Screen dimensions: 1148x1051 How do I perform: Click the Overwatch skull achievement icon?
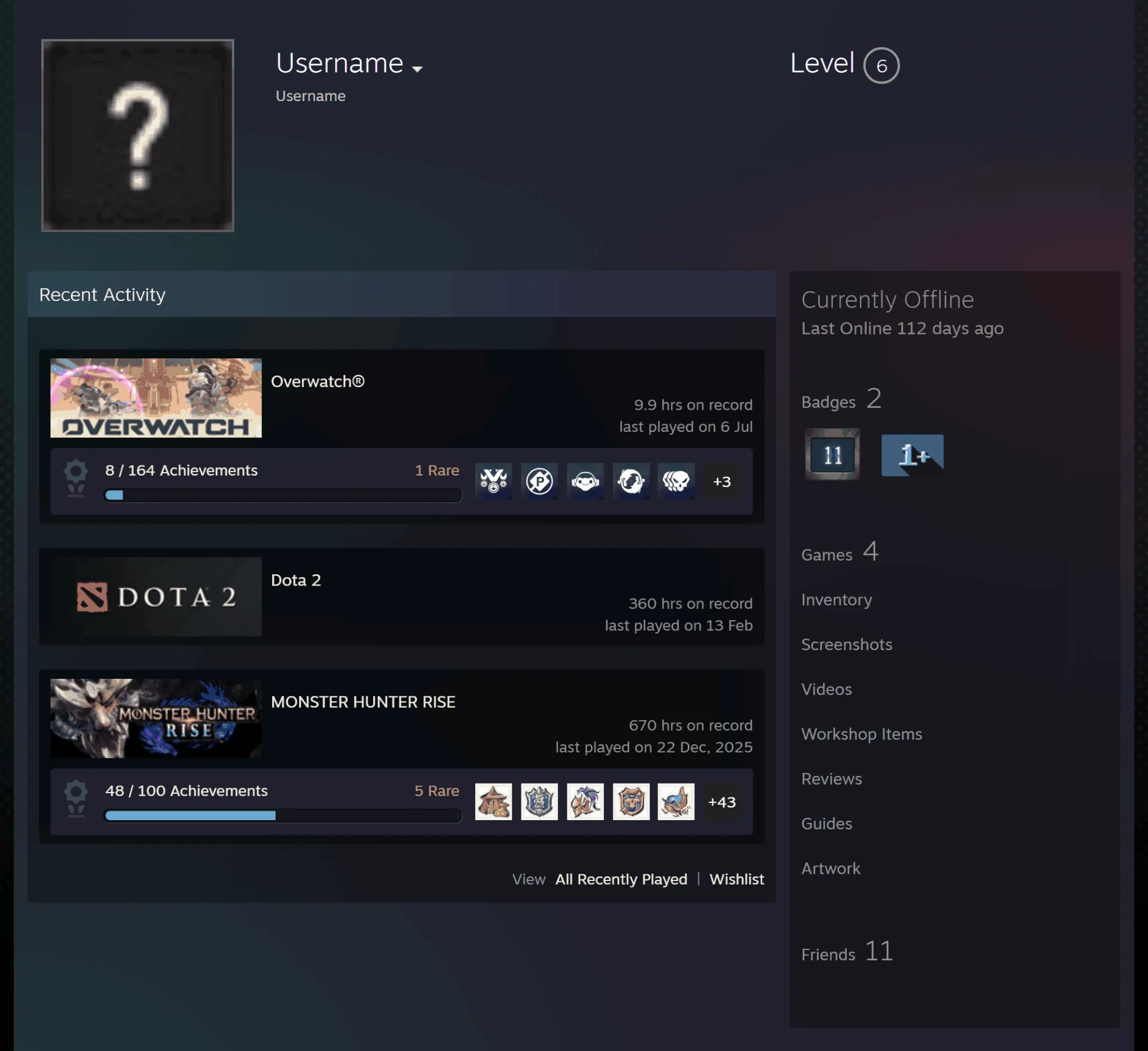676,481
